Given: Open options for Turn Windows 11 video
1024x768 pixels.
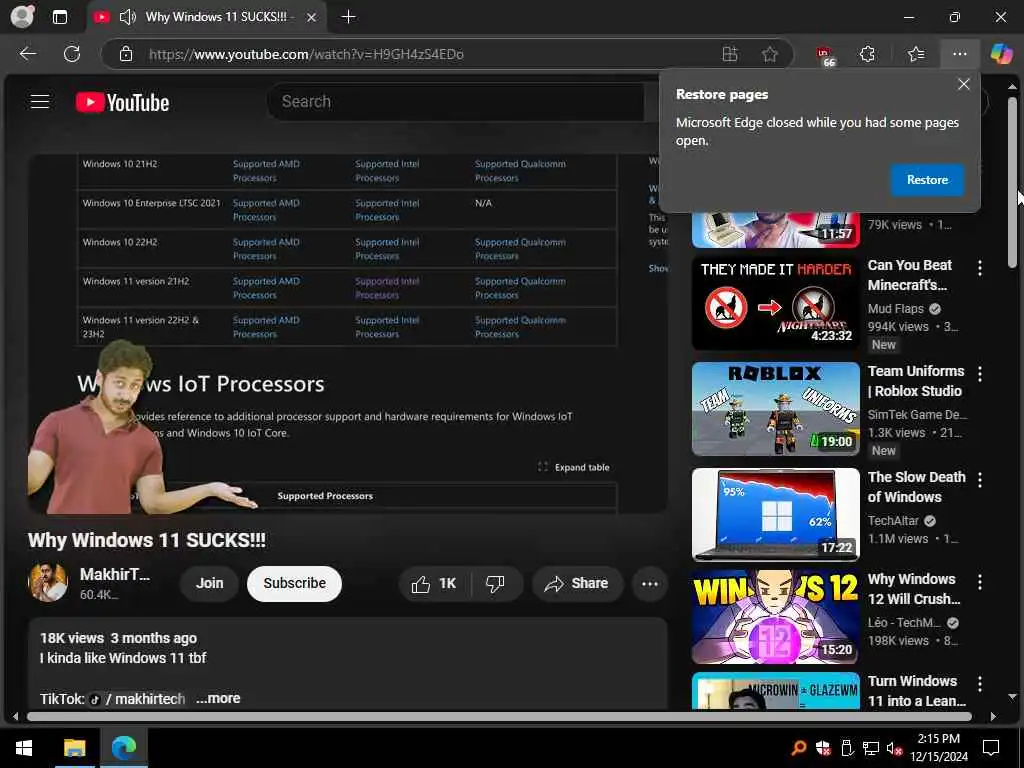Looking at the screenshot, I should click(x=980, y=684).
